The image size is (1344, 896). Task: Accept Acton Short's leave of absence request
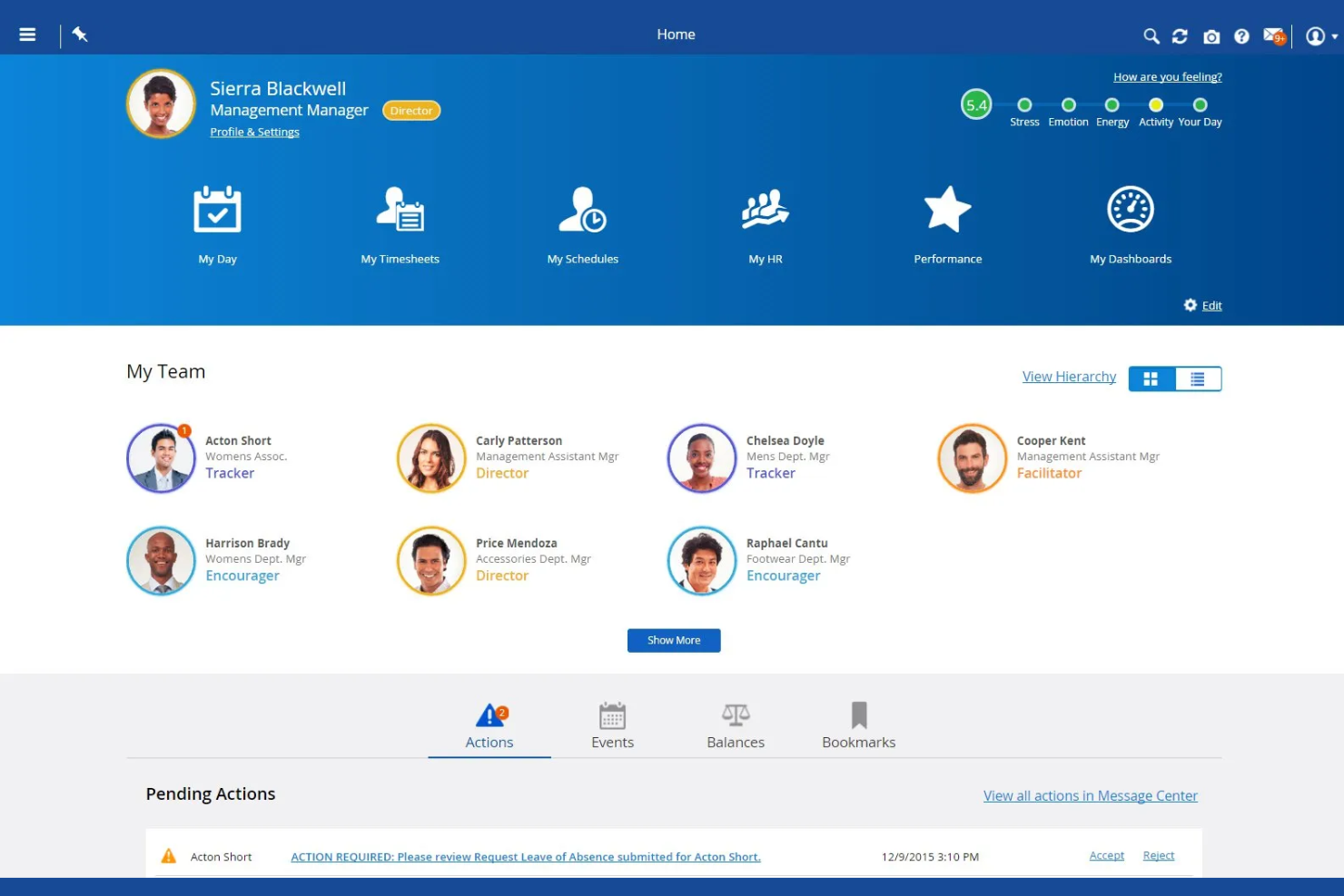(1106, 855)
